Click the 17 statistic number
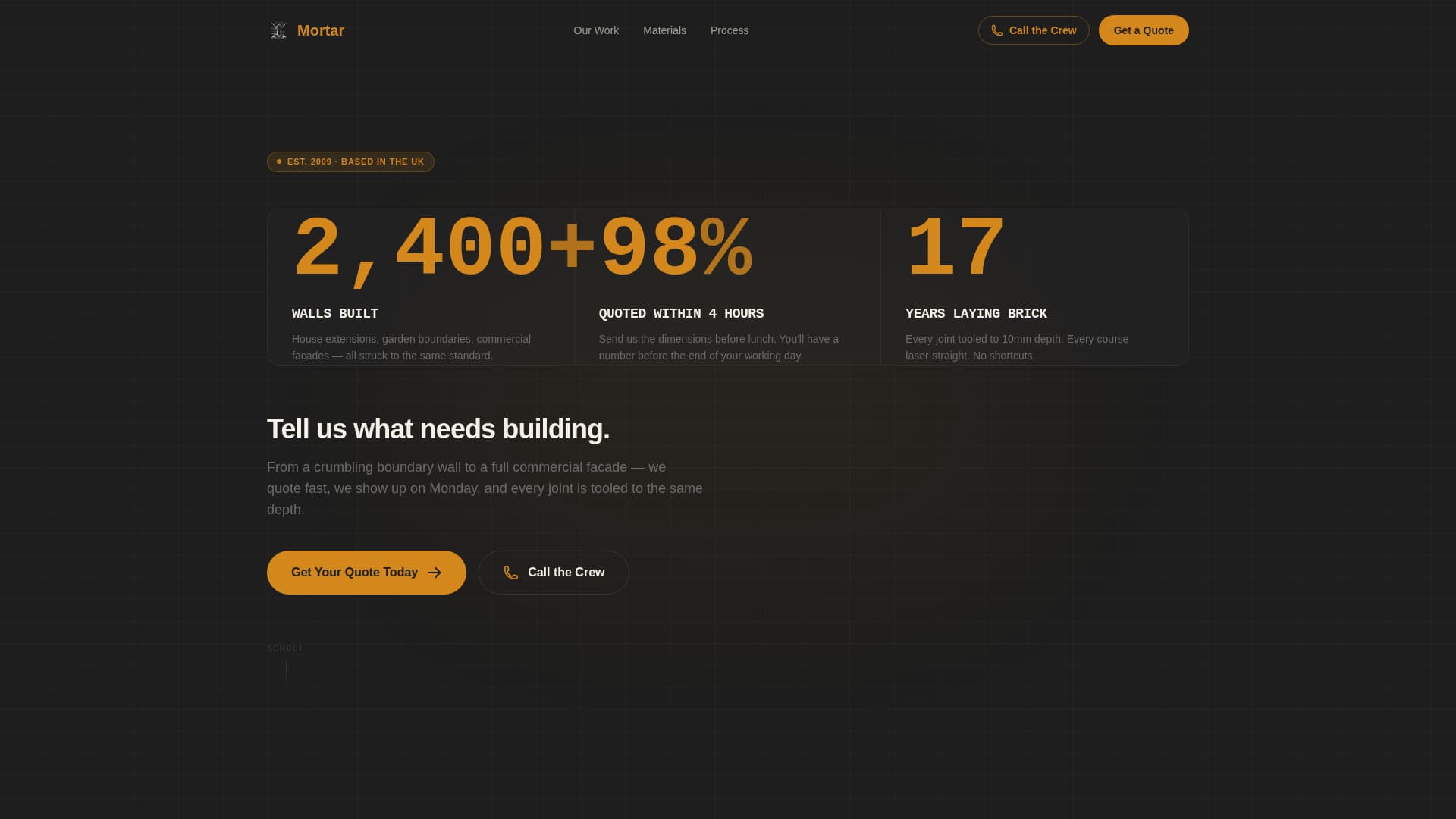The image size is (1456, 819). click(955, 249)
